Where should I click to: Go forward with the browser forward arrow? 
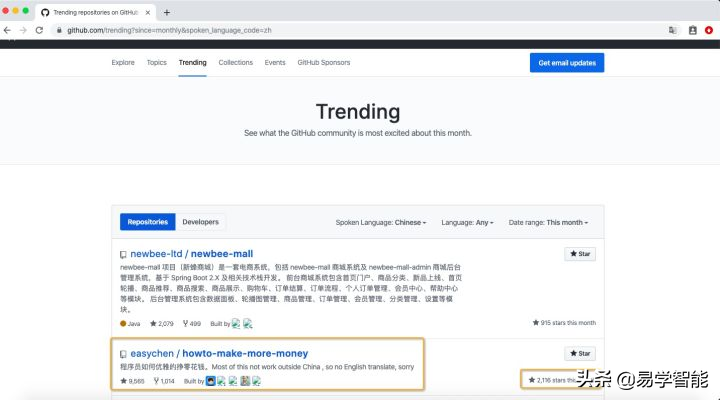(23, 30)
